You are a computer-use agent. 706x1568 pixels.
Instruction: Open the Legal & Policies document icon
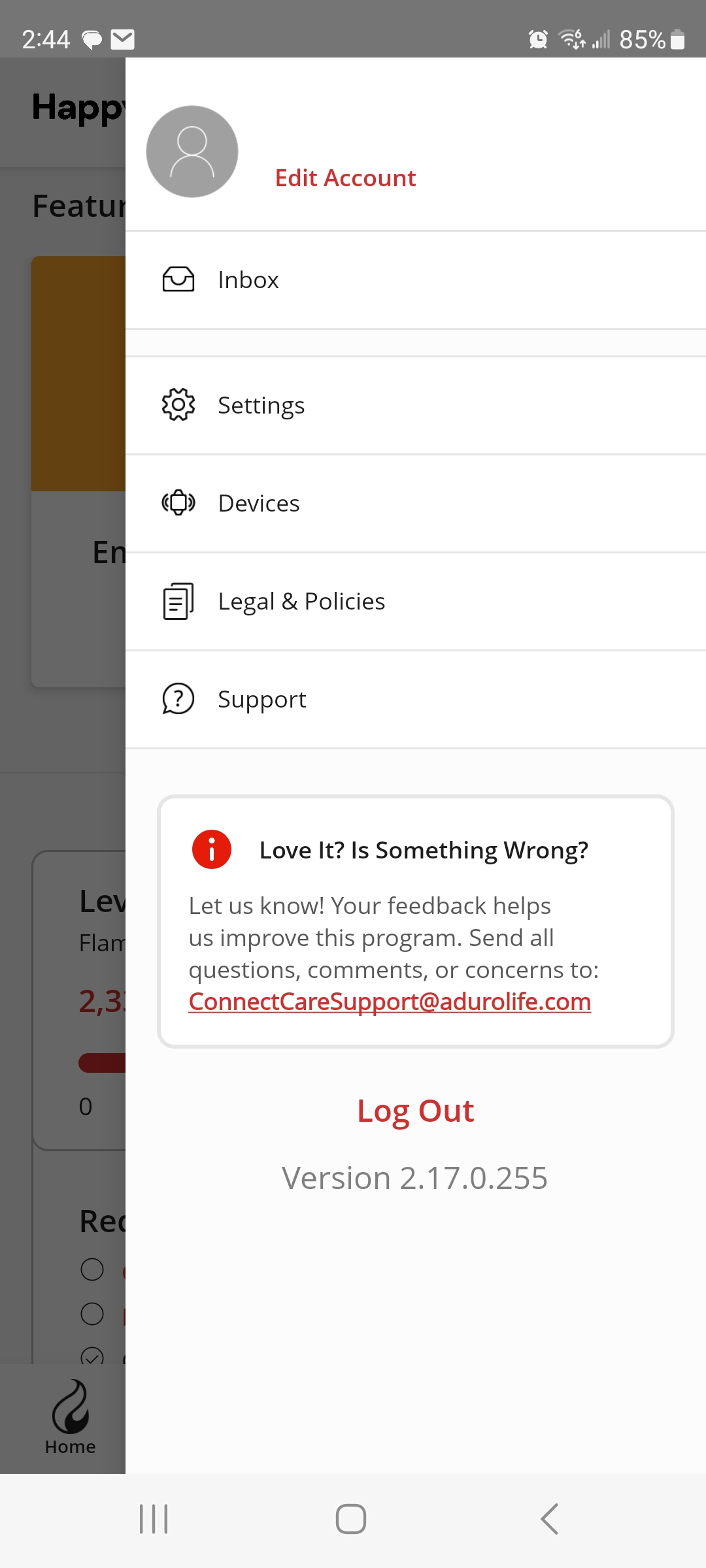[178, 601]
